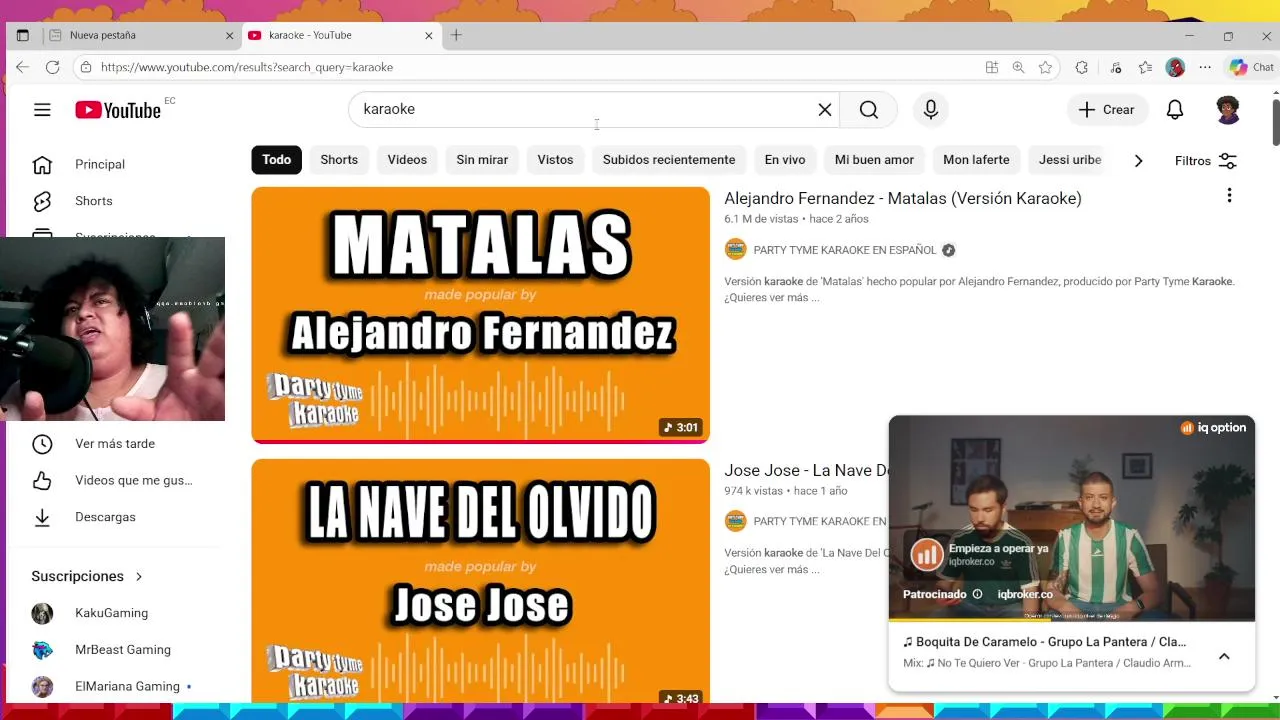Expand the miniplayer with chevron up
This screenshot has height=720, width=1280.
click(1224, 657)
